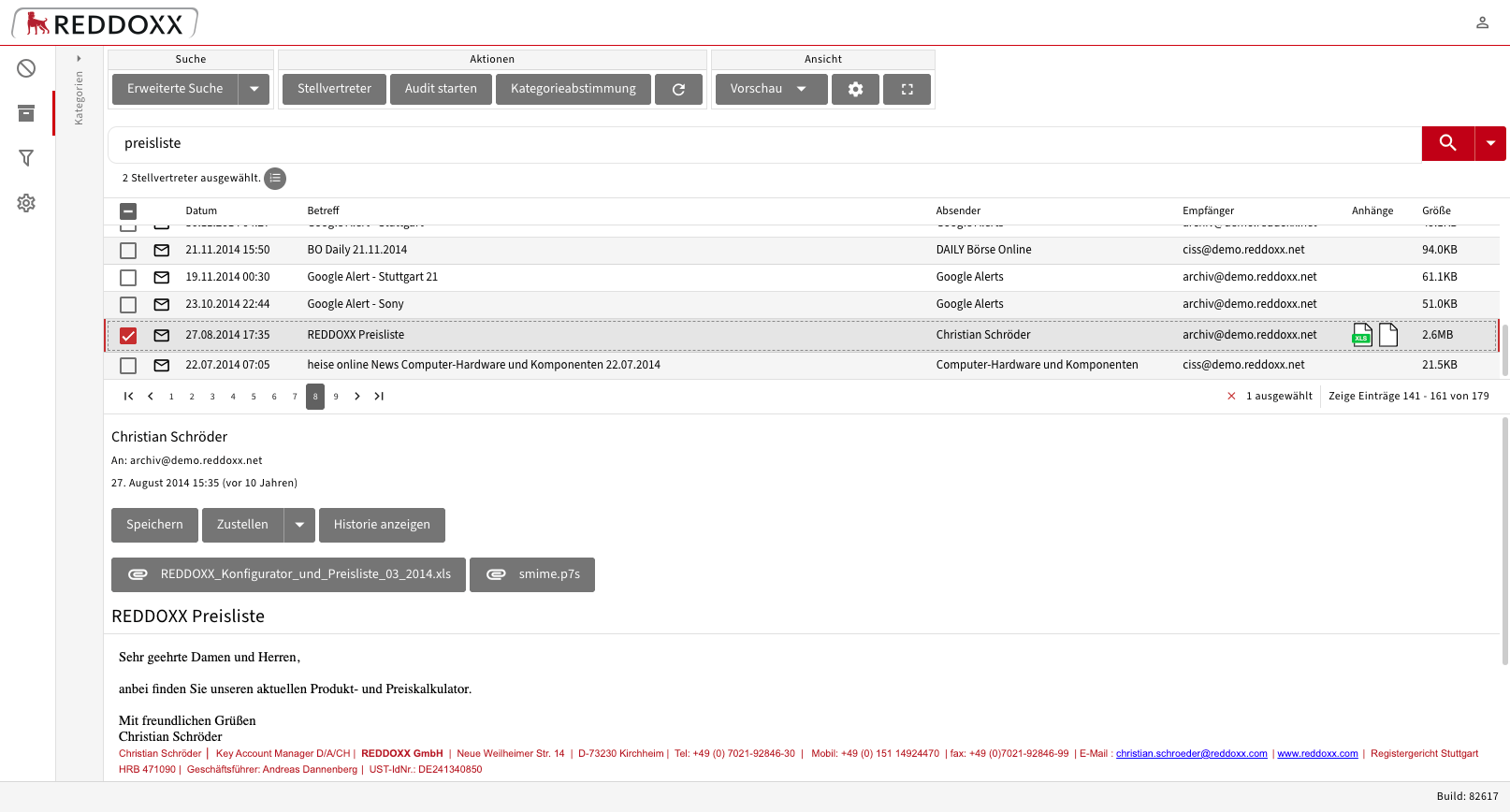Click the preview pane vertical scrollbar

point(1505,541)
